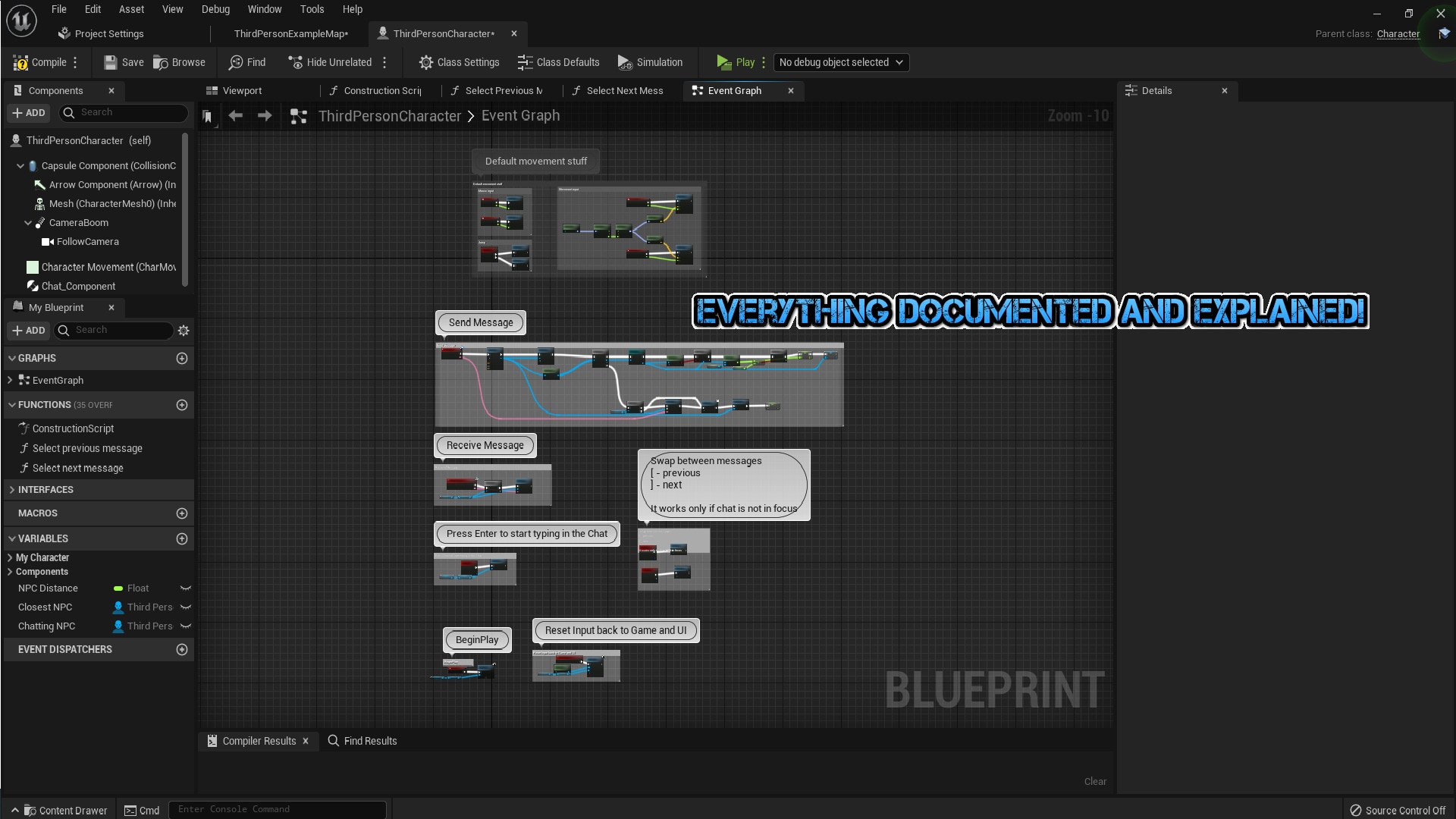Image resolution: width=1456 pixels, height=819 pixels.
Task: Toggle Source Control Off in status bar
Action: click(1399, 810)
